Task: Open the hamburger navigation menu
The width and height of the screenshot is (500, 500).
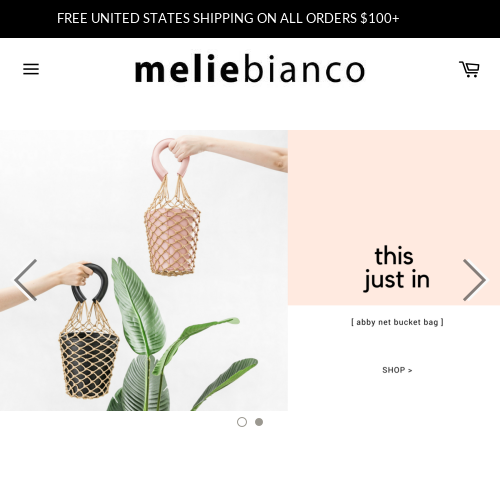Action: click(31, 69)
